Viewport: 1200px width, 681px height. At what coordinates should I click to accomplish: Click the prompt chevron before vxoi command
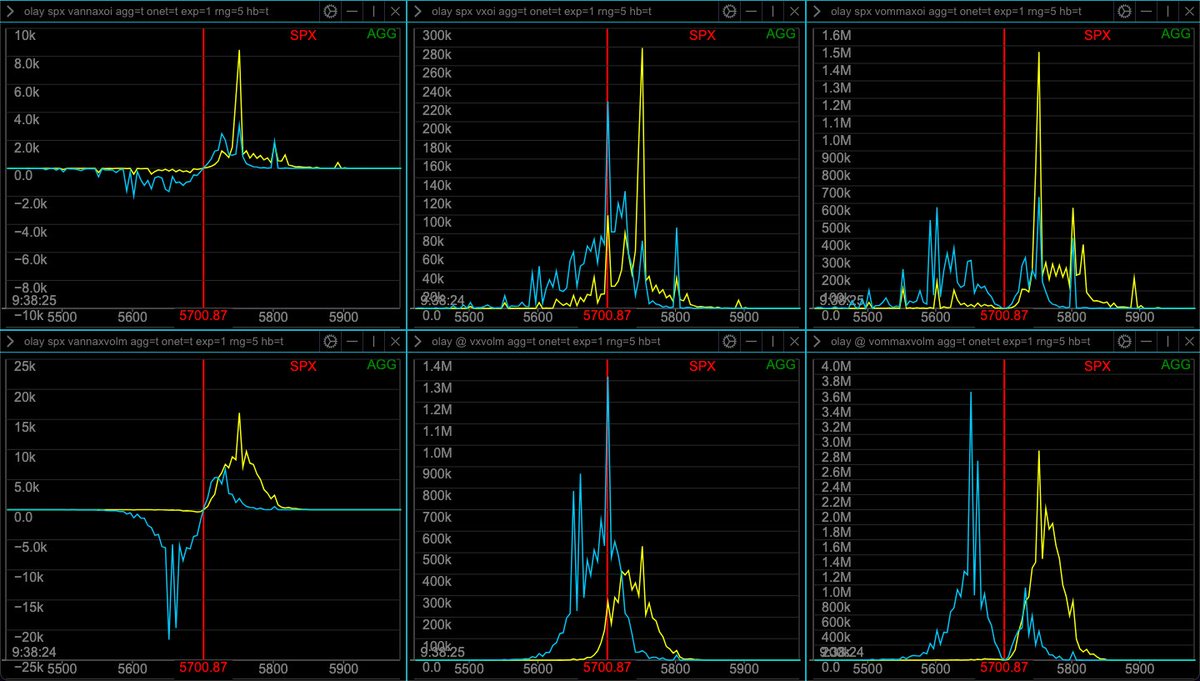click(x=418, y=12)
